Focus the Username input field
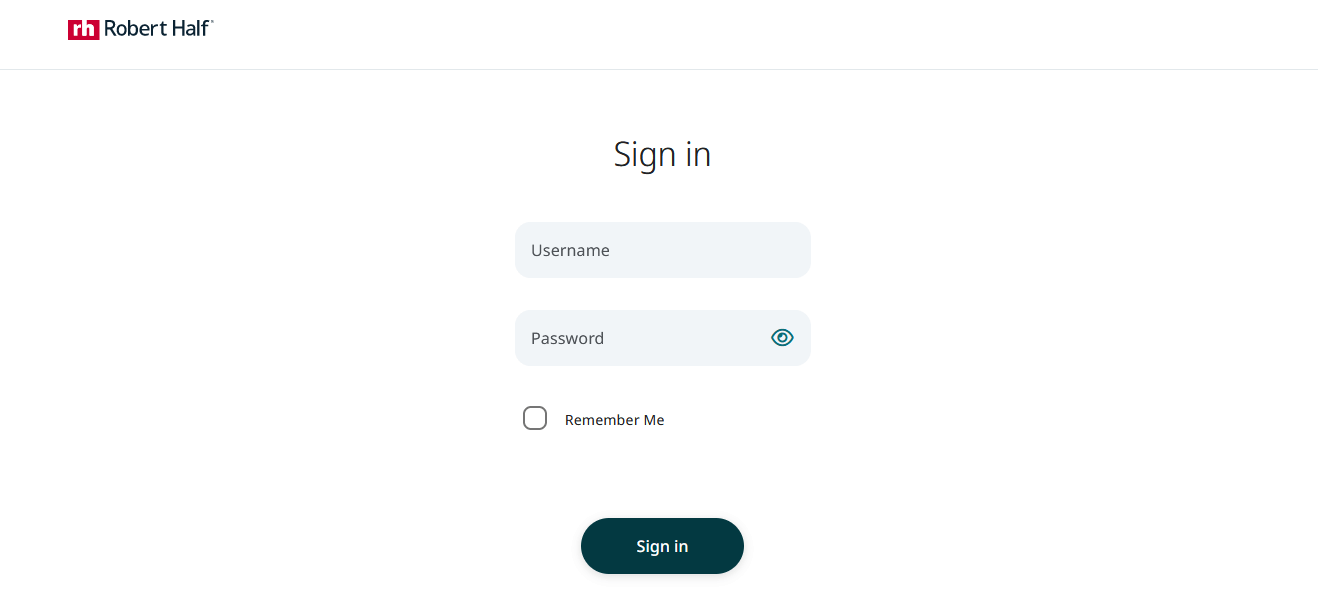 (x=662, y=250)
